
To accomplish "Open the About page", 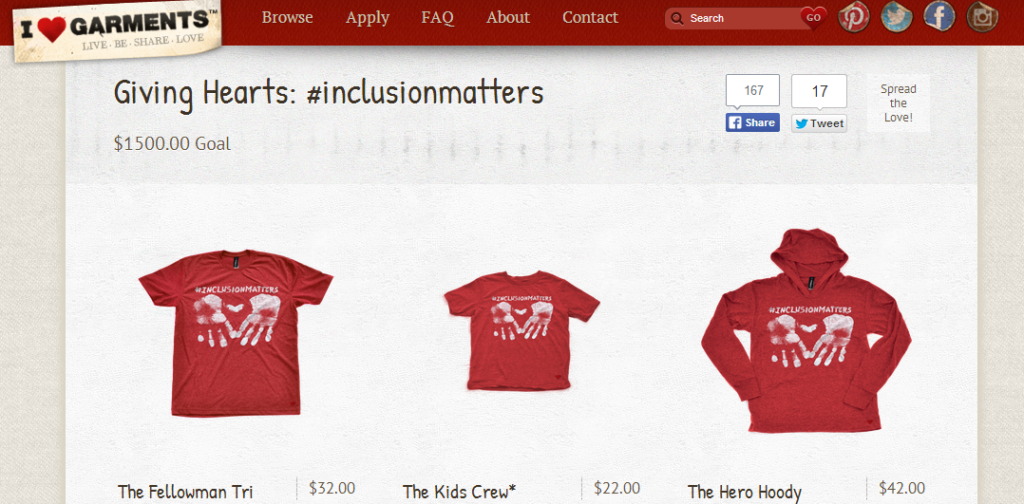I will (508, 18).
